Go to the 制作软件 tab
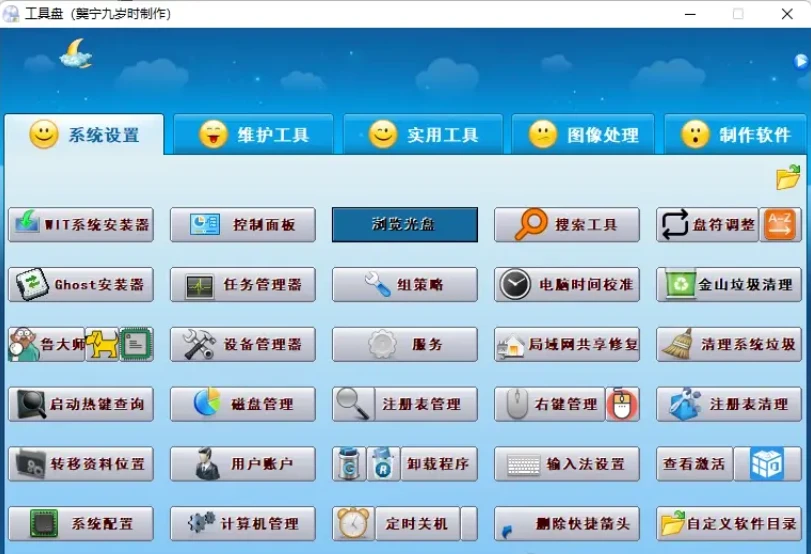 [735, 134]
